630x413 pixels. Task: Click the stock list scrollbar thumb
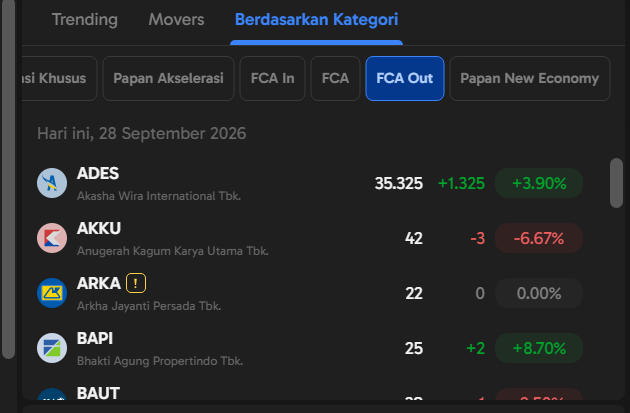616,183
